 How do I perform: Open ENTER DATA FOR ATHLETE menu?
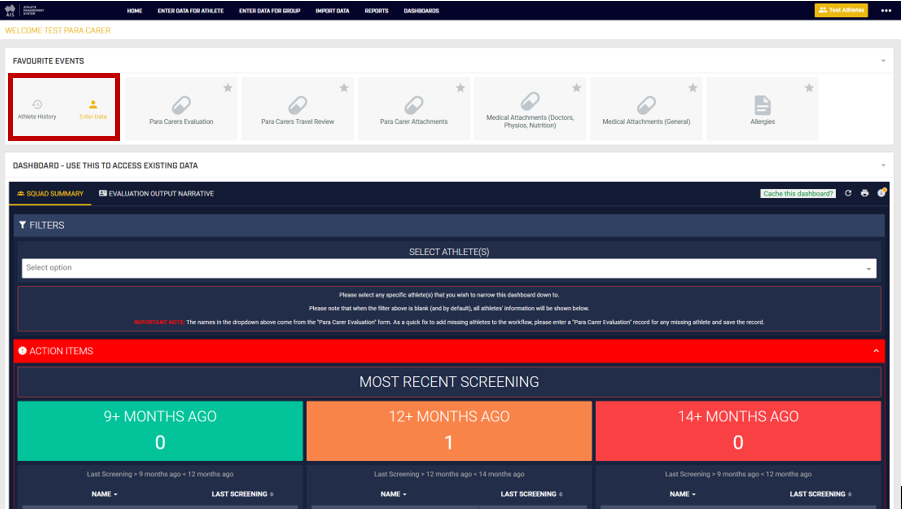[x=190, y=10]
